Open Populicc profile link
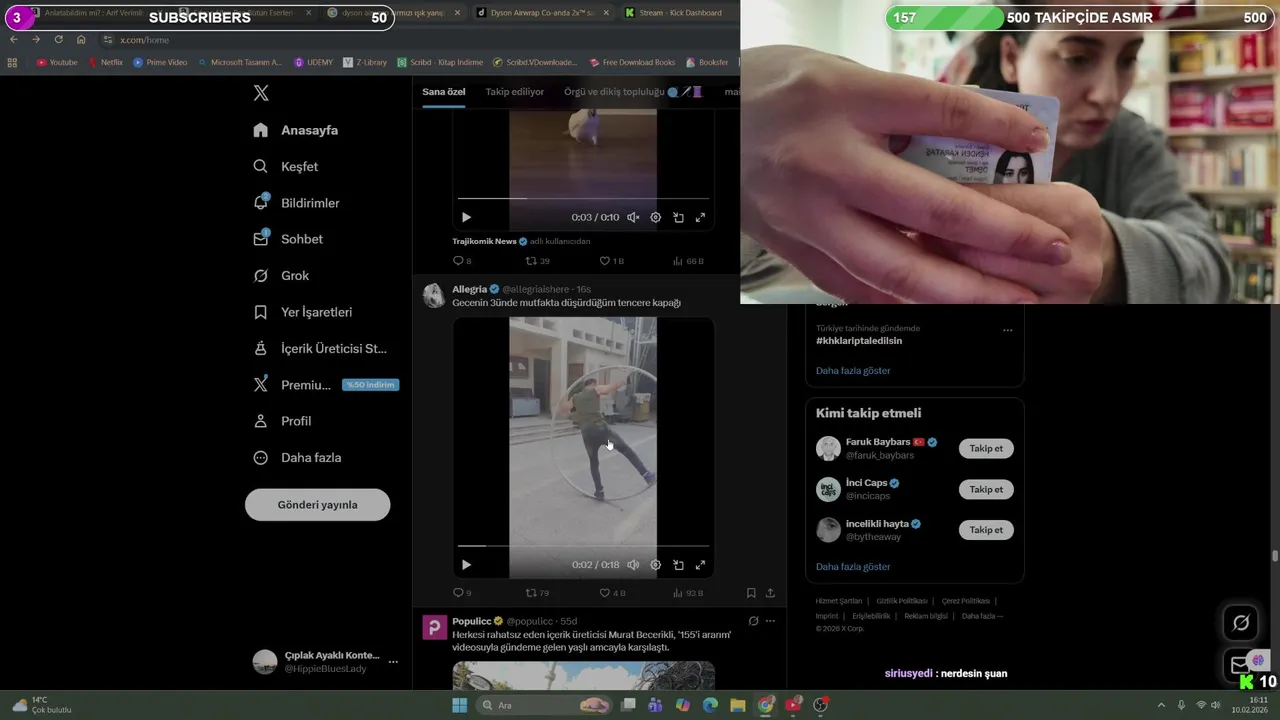 [472, 621]
